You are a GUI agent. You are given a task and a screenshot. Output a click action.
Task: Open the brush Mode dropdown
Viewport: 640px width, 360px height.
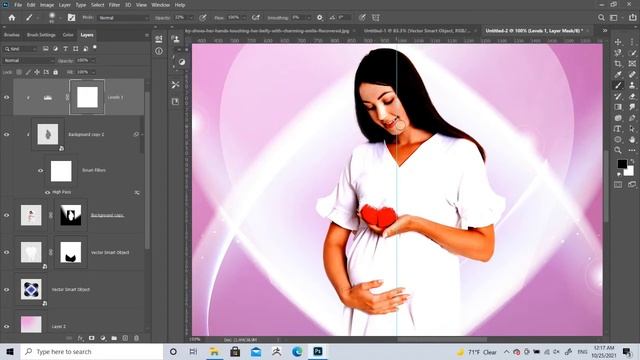(123, 18)
